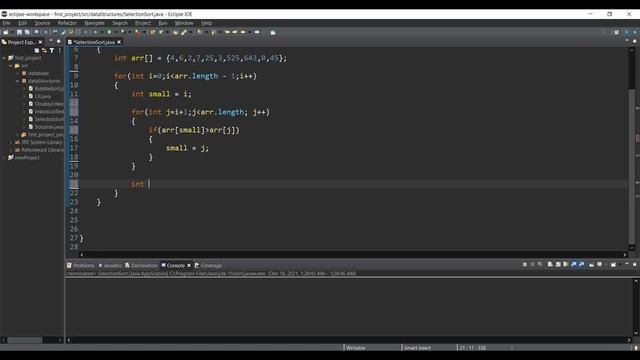Minimize the Project Explorer panel
The height and width of the screenshot is (360, 640).
tap(51, 41)
